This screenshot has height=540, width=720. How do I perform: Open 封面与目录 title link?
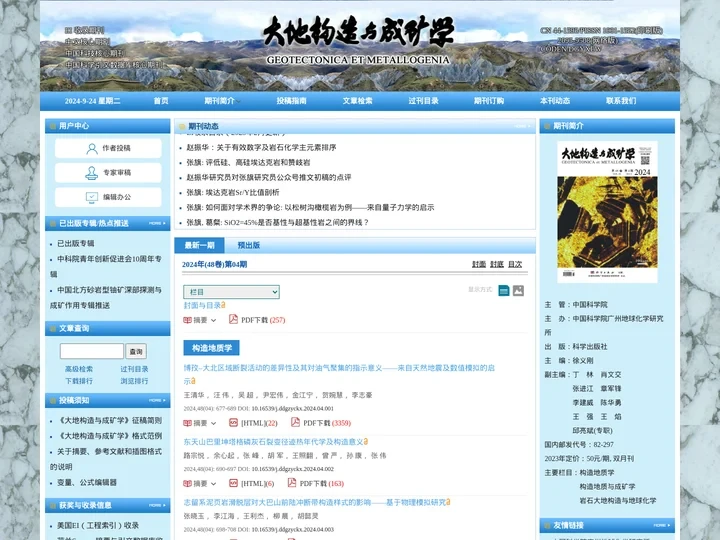[x=202, y=305]
